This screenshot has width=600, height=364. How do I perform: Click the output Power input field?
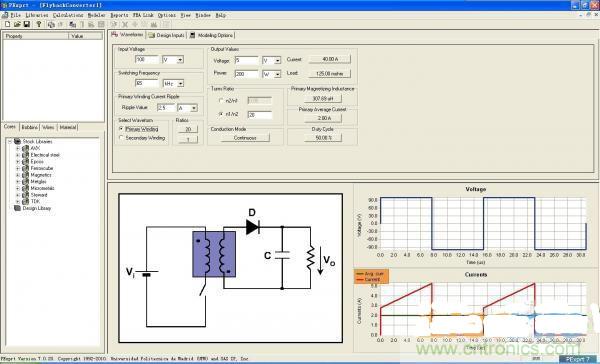(246, 74)
